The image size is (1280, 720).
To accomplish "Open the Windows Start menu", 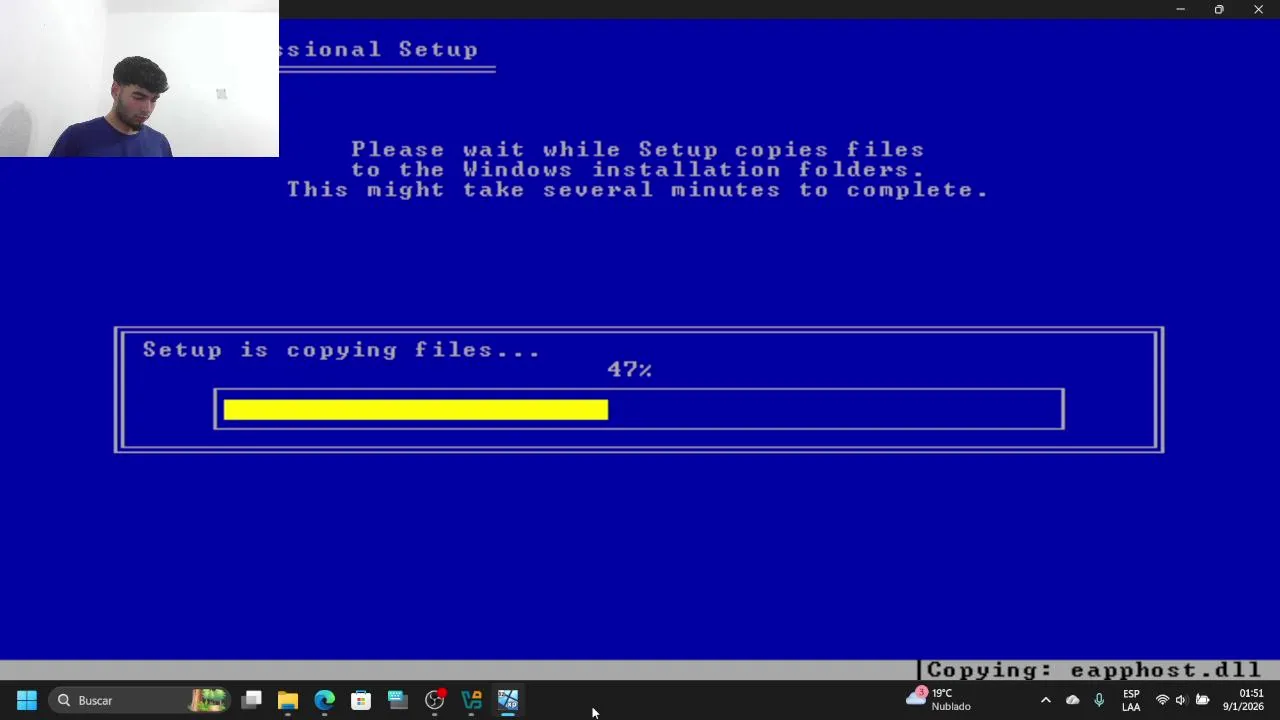I will 27,700.
